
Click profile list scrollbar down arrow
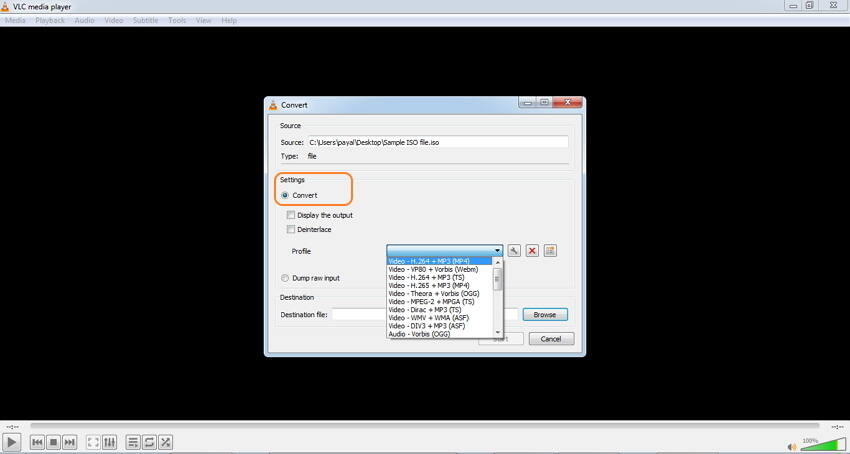498,332
